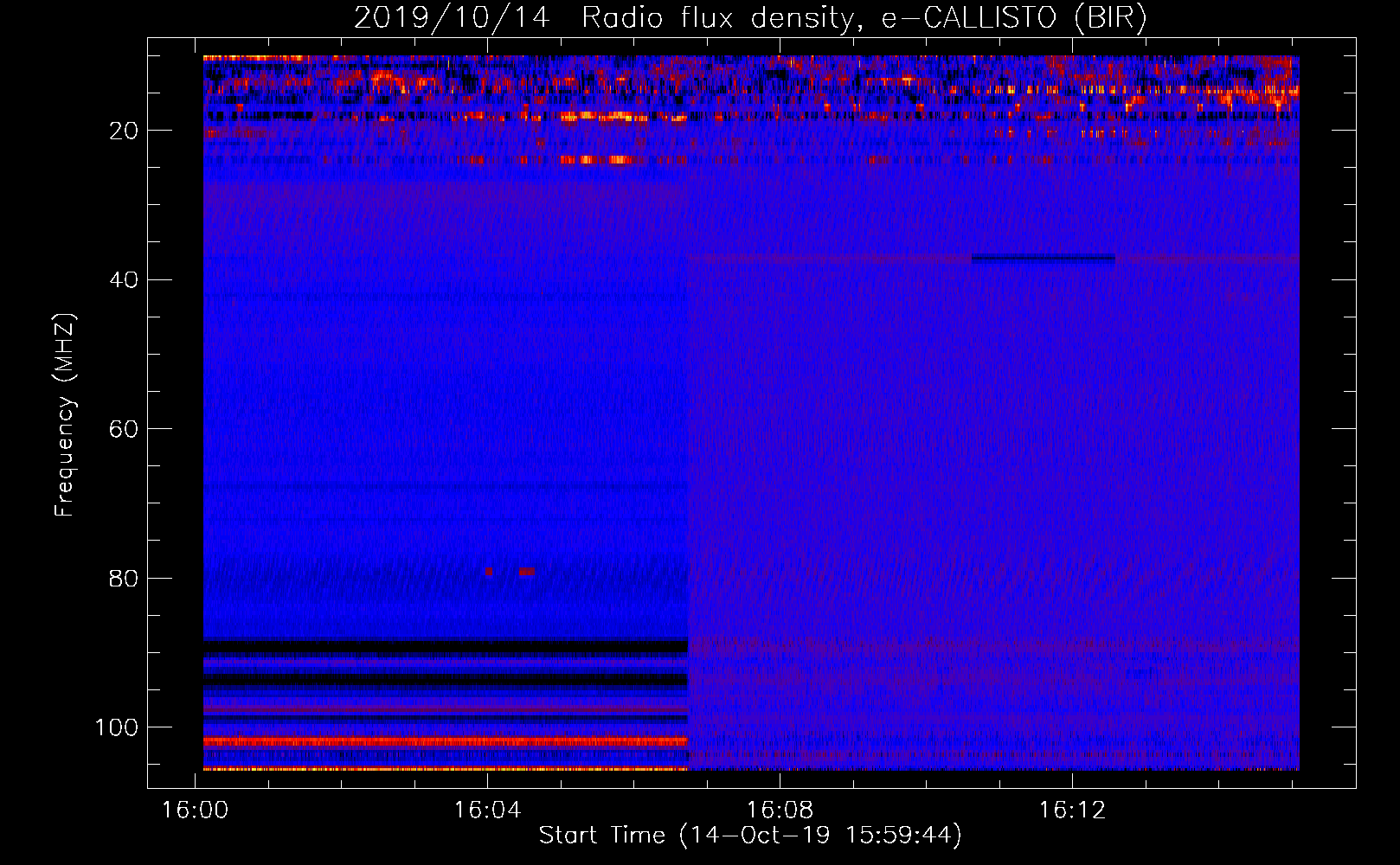Click the bright red band near 102 MHz
Viewport: 1400px width, 865px height.
pyautogui.click(x=446, y=741)
